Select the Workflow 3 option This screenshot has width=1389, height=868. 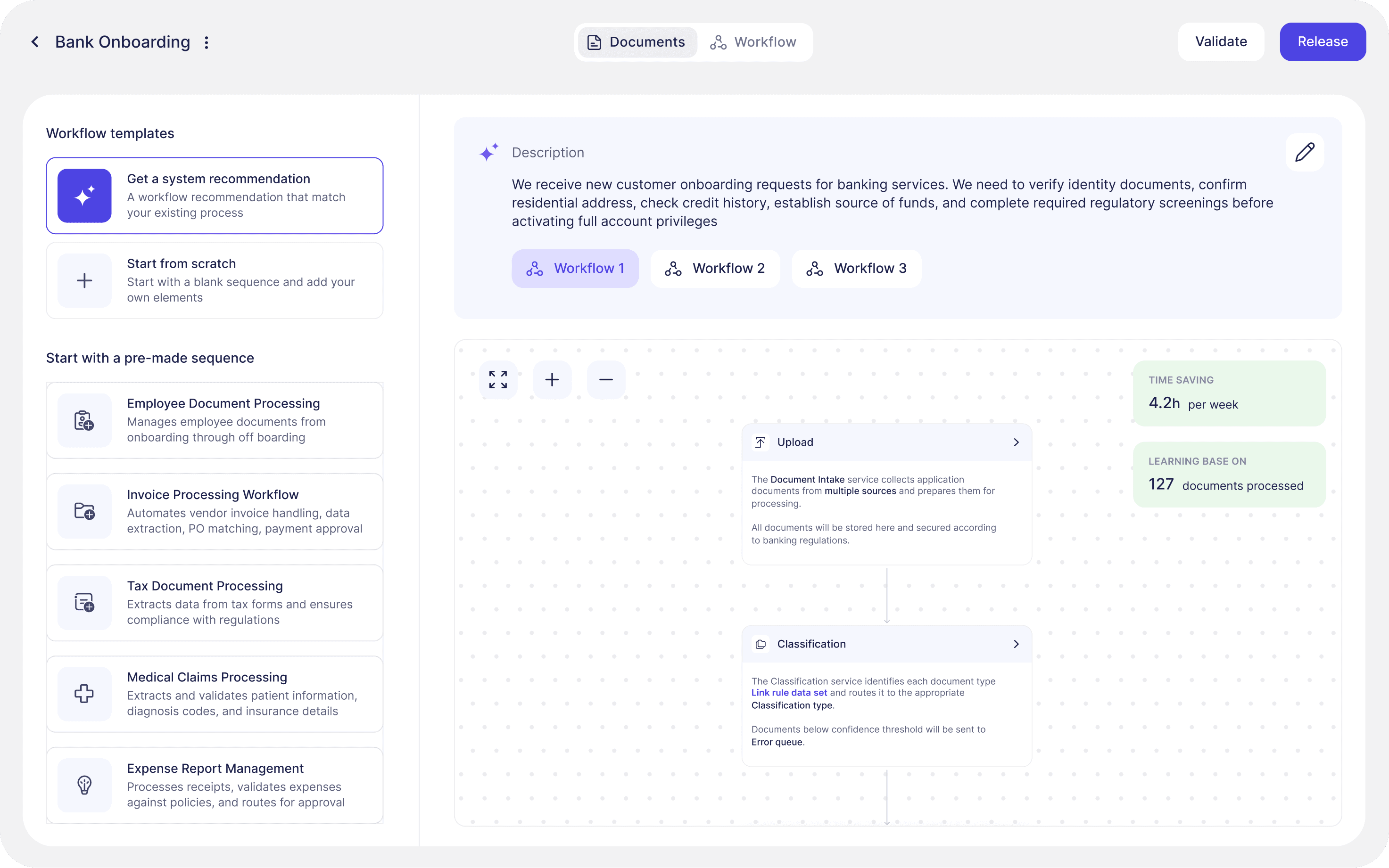[x=856, y=268]
